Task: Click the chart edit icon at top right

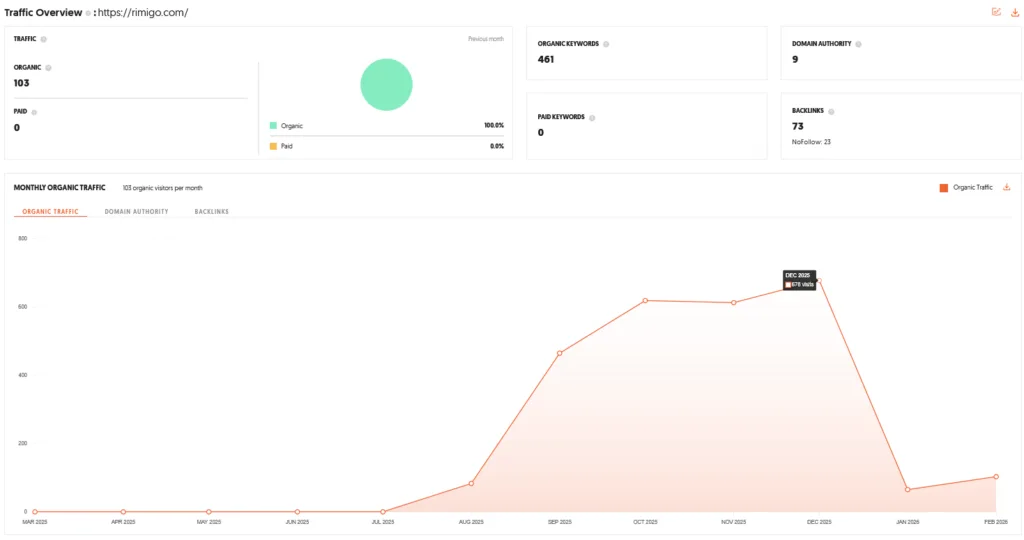Action: 996,12
